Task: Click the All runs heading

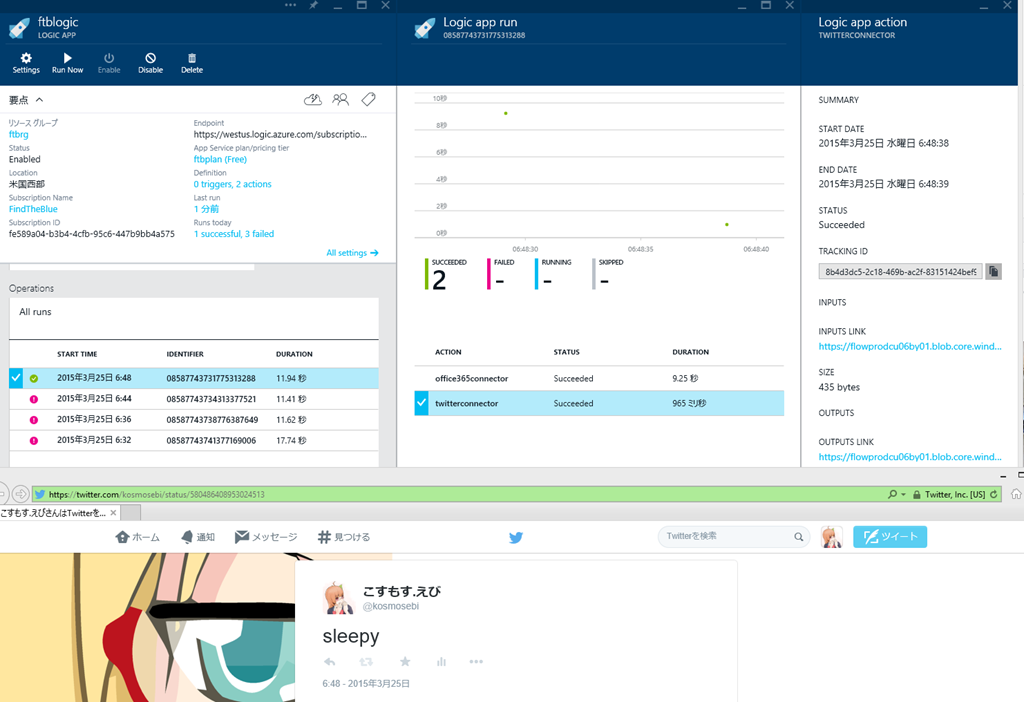Action: (x=35, y=312)
